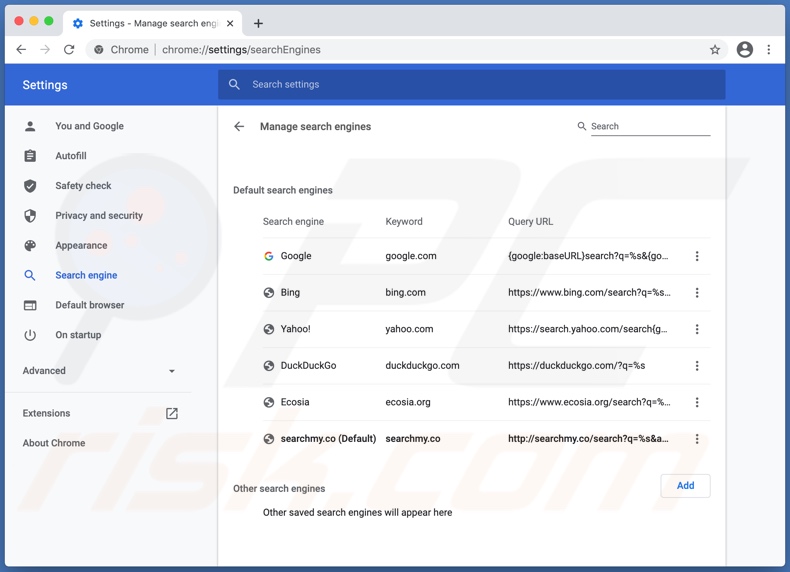Open Extensions page link
Screen dimensions: 790x572
coord(46,413)
